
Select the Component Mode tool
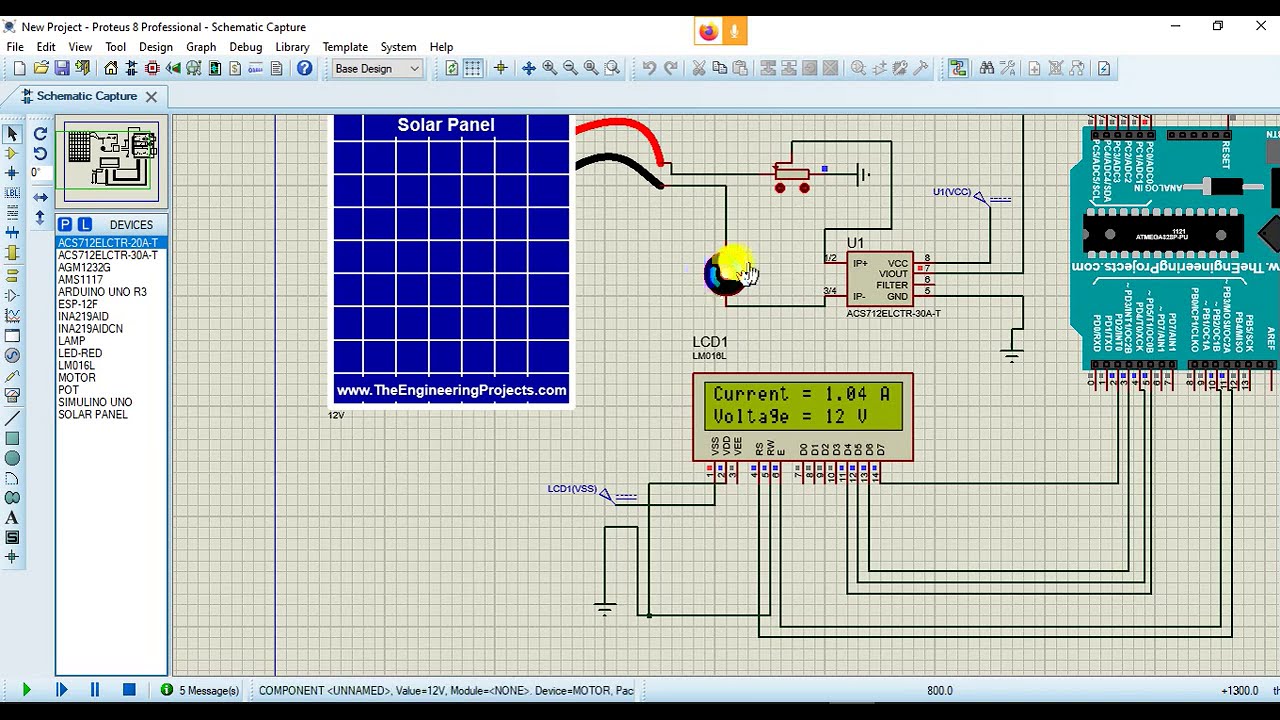click(12, 153)
